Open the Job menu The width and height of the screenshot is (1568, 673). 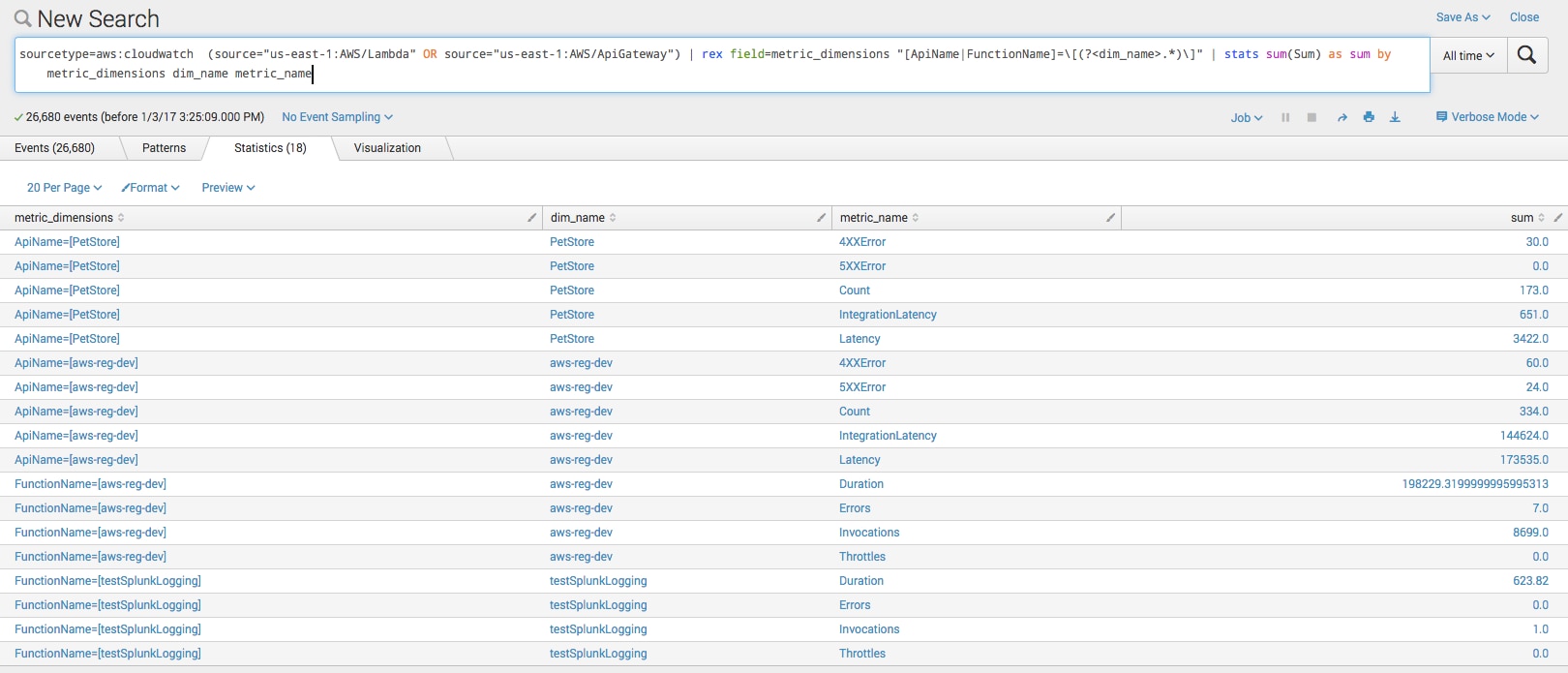click(x=1246, y=118)
